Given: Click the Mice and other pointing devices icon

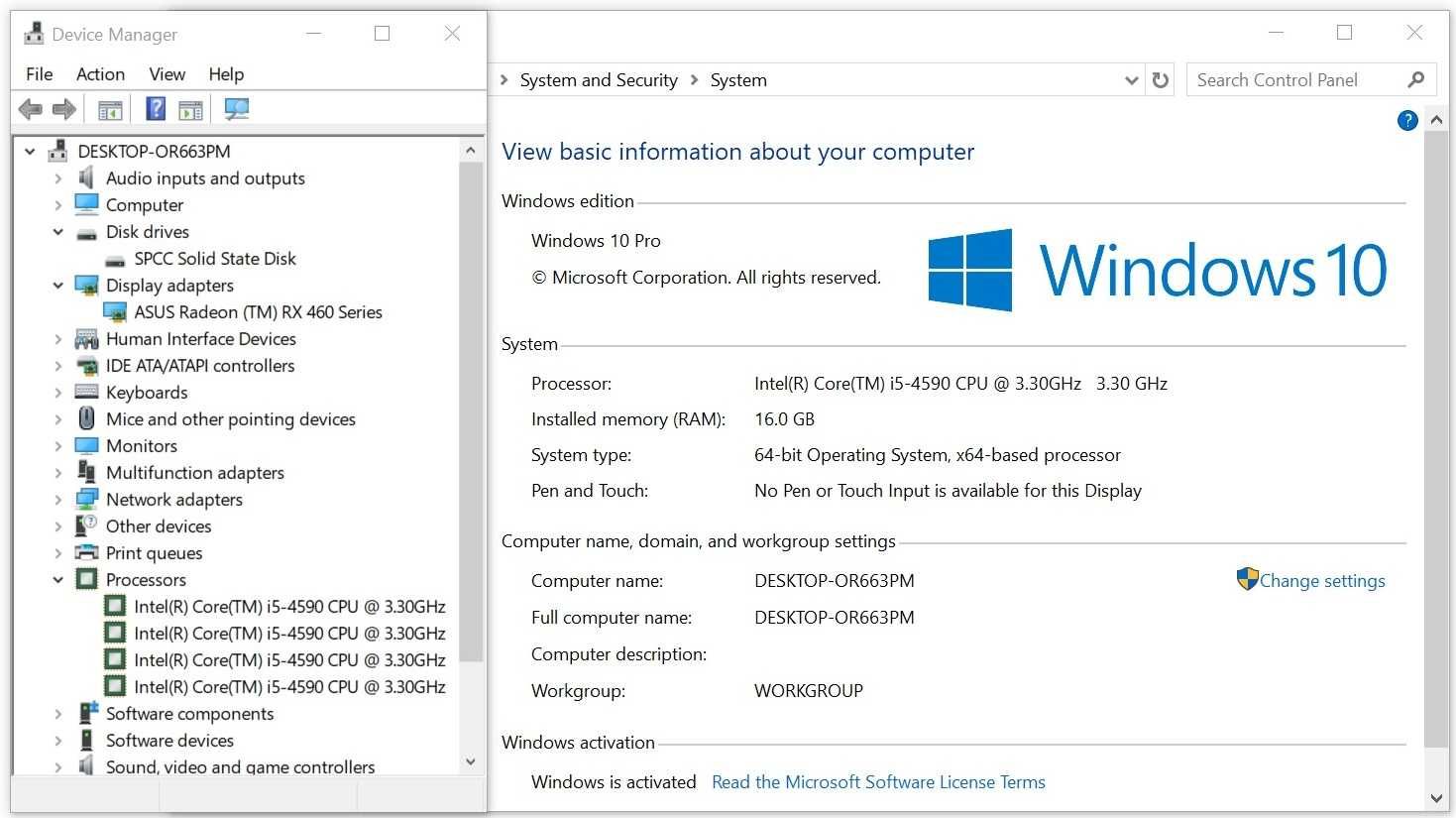Looking at the screenshot, I should [x=87, y=418].
